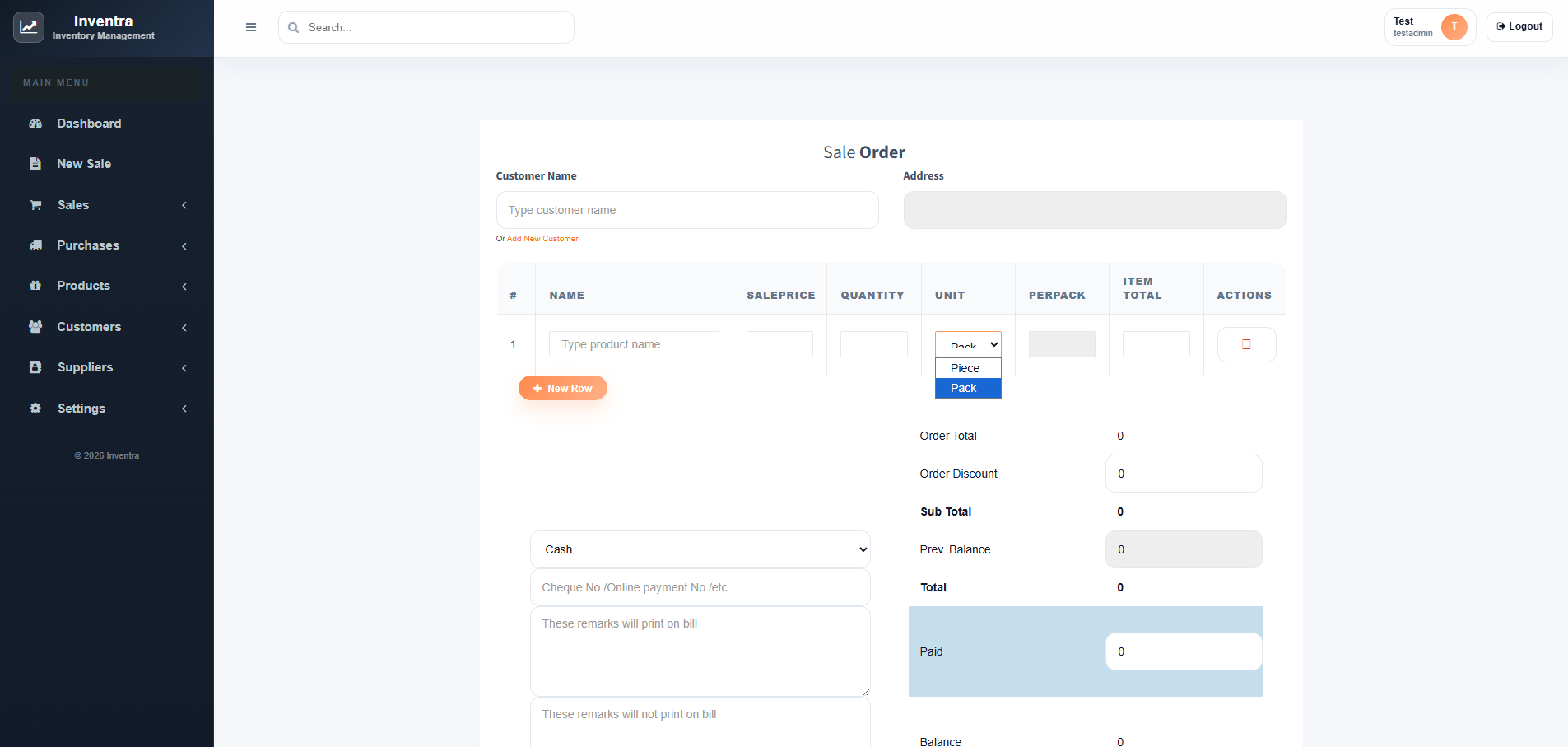Click the Inventra chart logo icon

click(x=29, y=27)
